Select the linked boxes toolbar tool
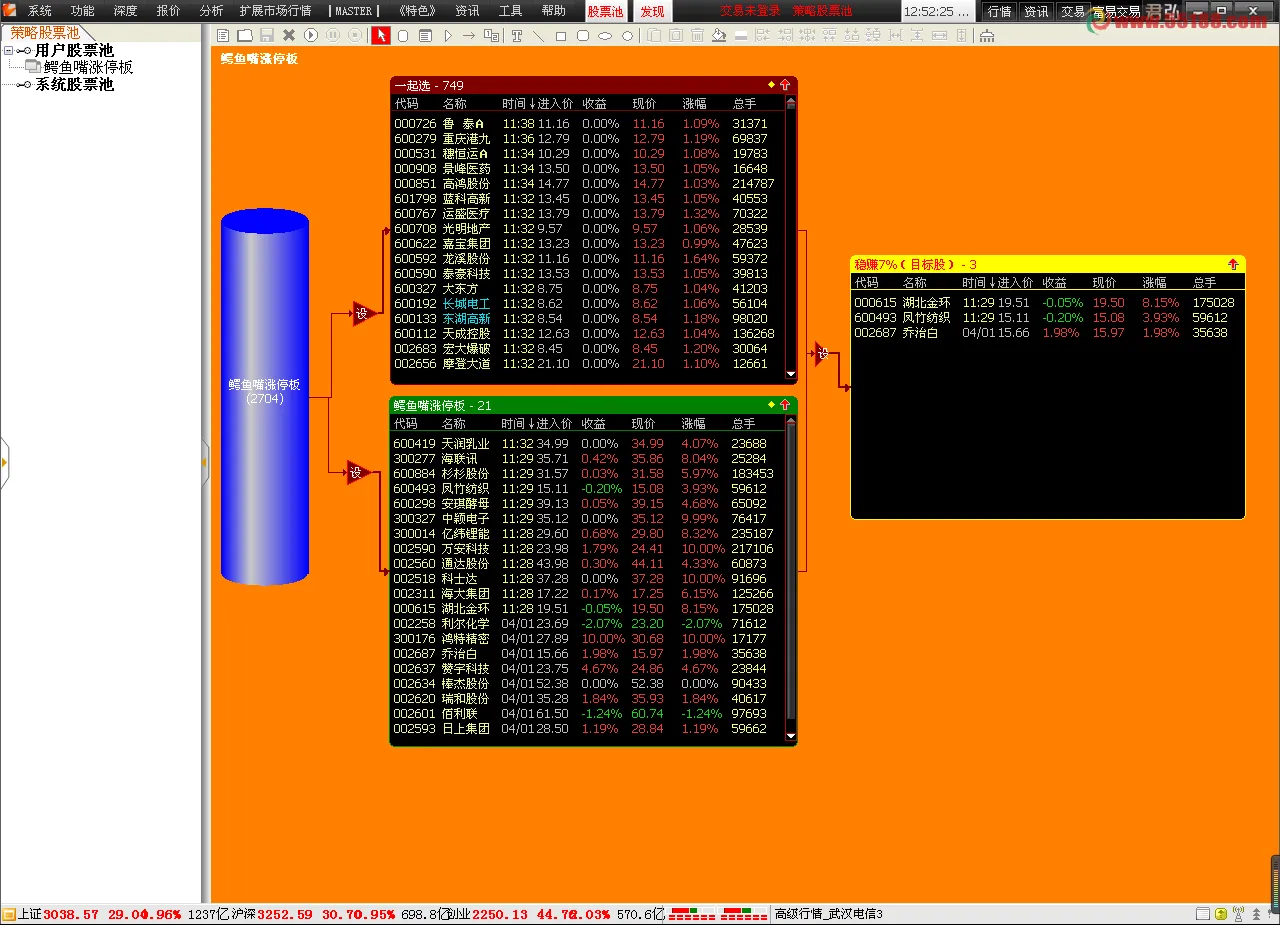This screenshot has width=1280, height=925. pos(491,35)
